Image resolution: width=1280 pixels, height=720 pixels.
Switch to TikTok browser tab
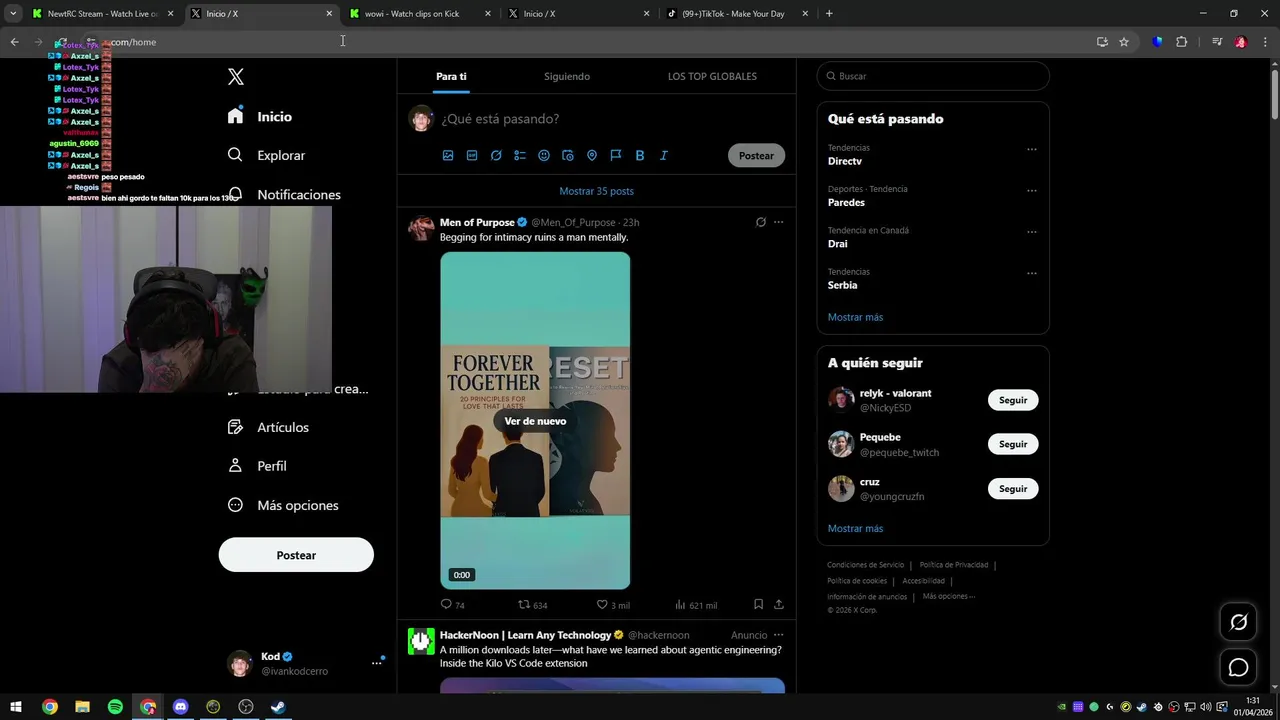coord(737,14)
